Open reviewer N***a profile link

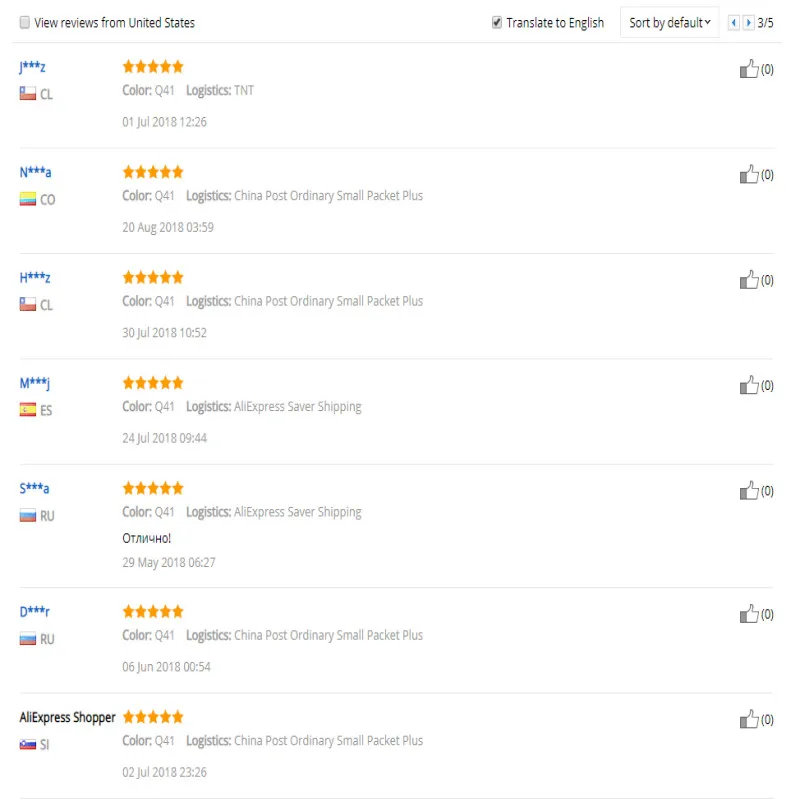coord(35,172)
